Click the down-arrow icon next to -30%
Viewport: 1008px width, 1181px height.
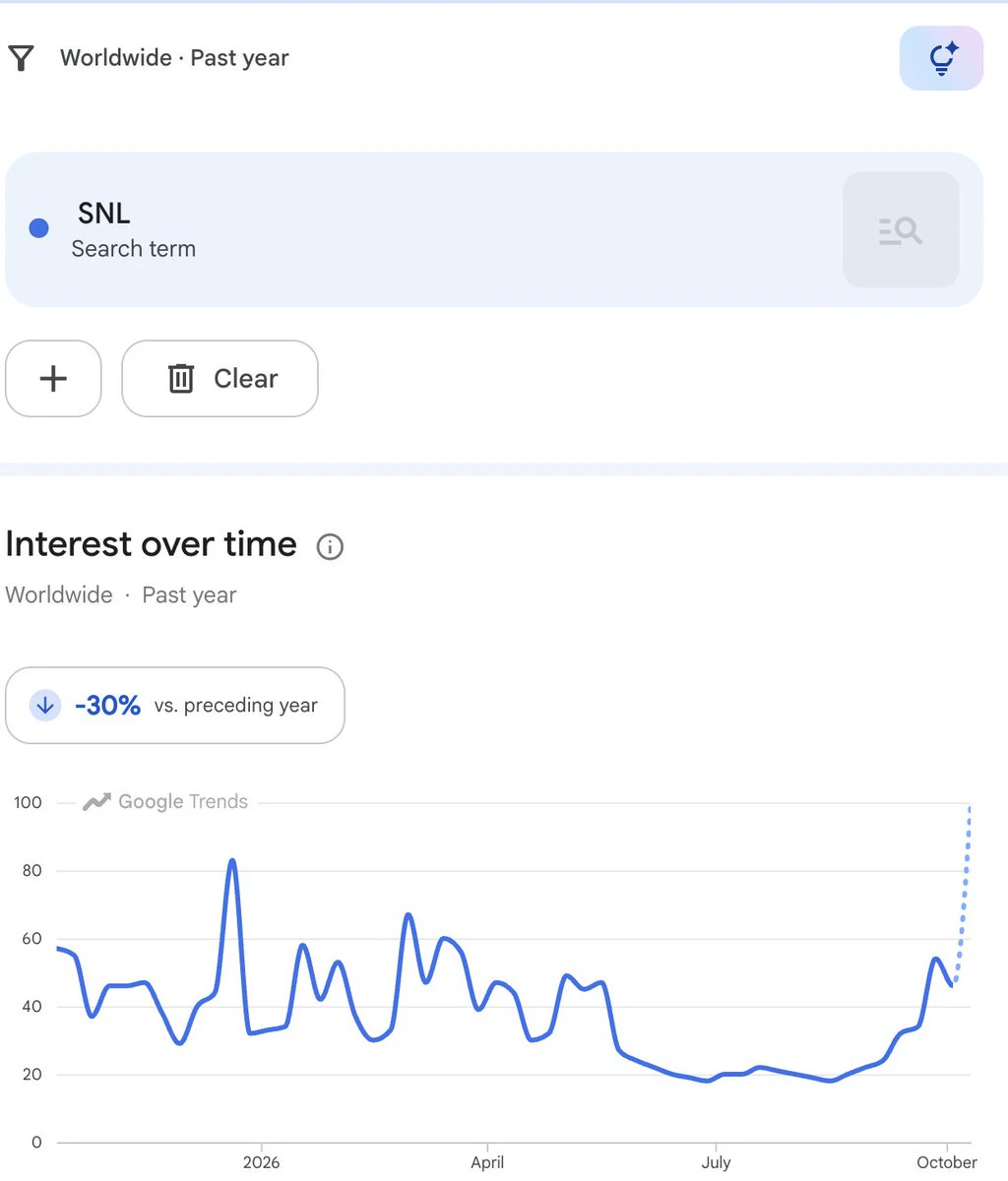45,706
